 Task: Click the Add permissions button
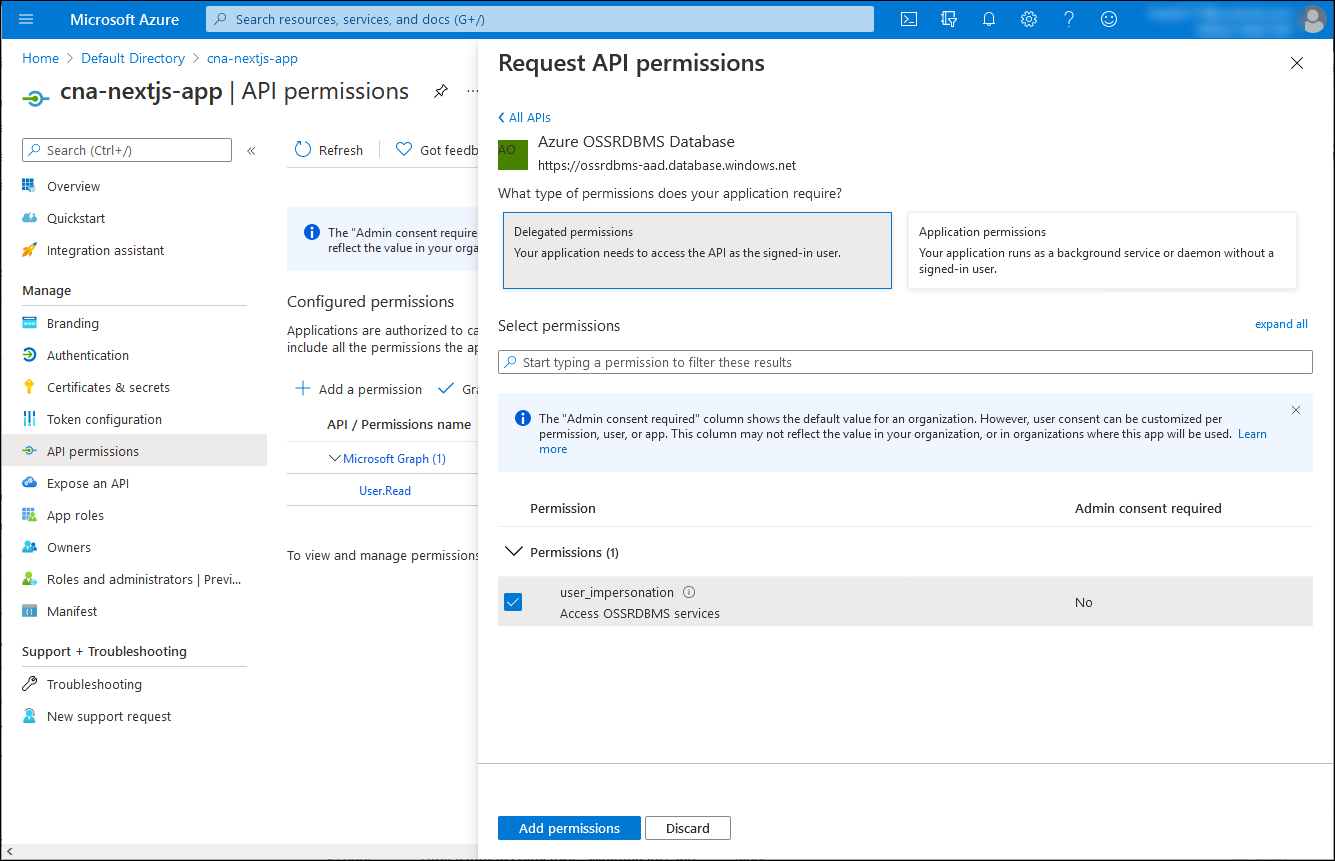click(569, 828)
